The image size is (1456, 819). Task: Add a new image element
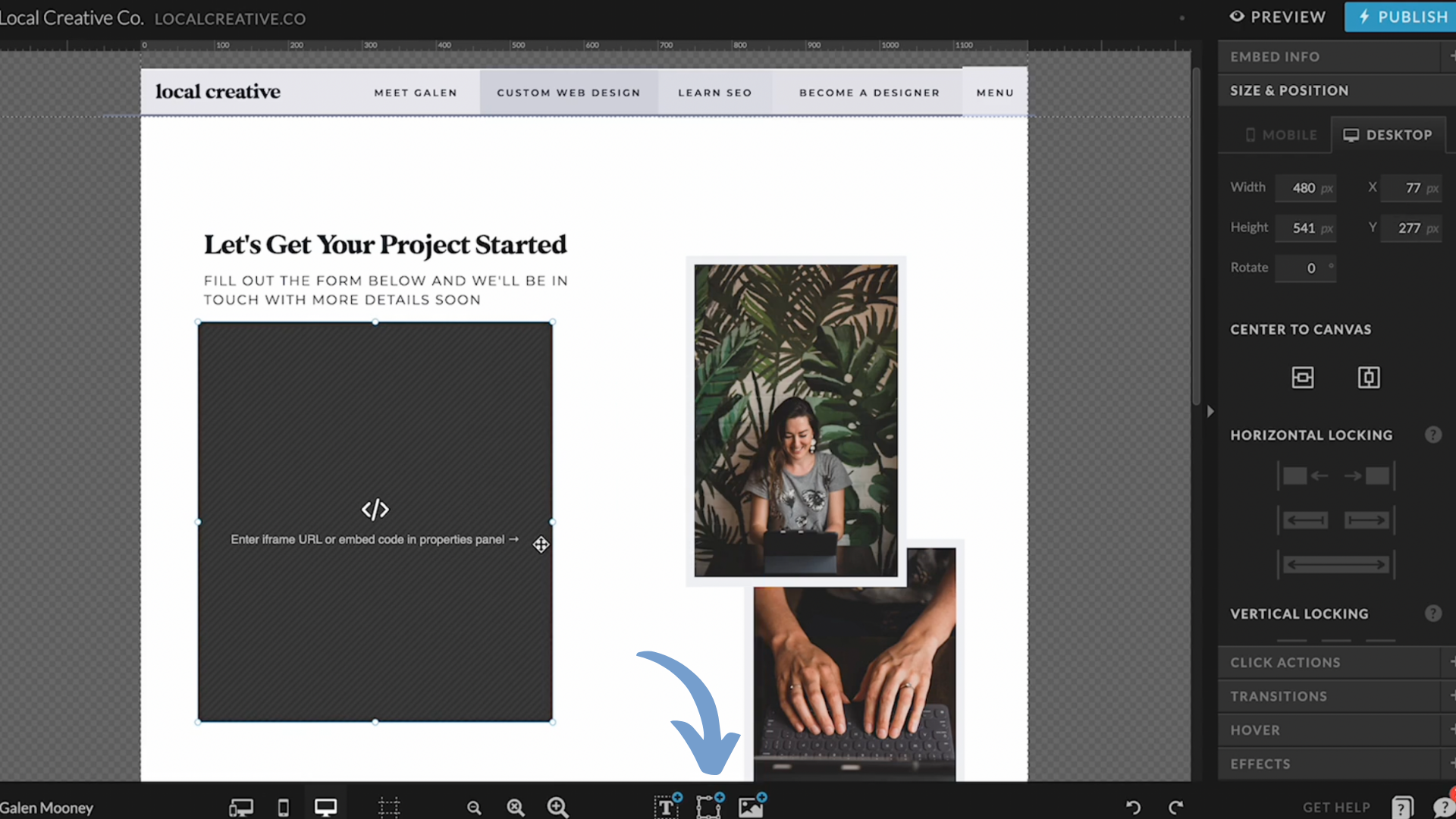751,807
